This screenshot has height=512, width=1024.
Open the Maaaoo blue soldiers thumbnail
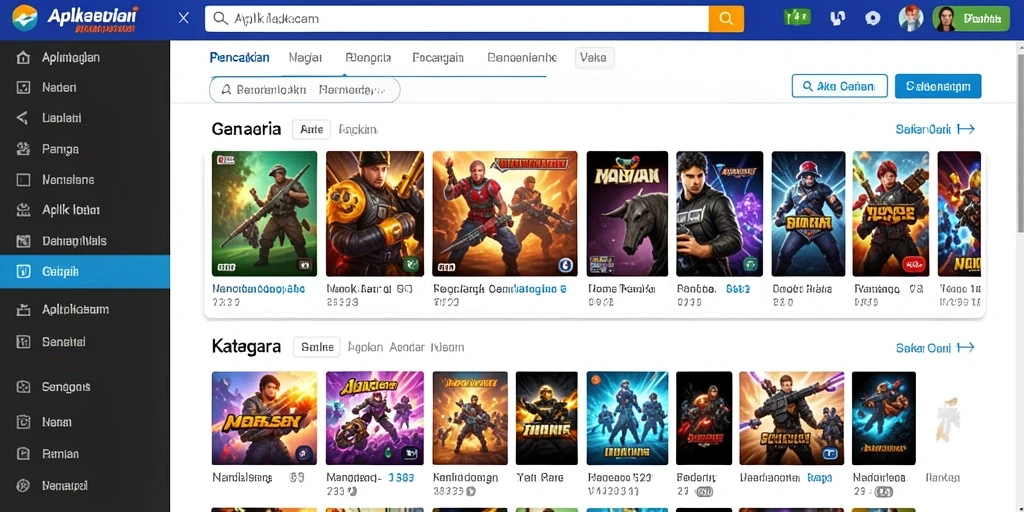[627, 418]
